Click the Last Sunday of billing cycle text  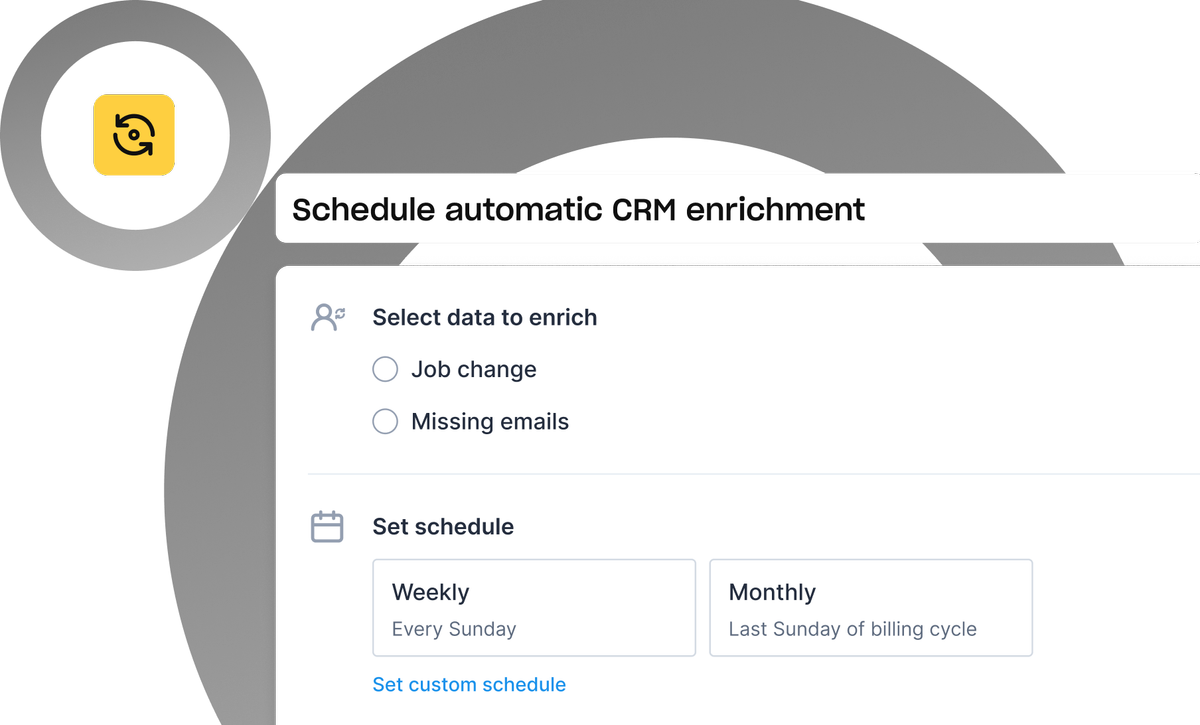pos(853,630)
